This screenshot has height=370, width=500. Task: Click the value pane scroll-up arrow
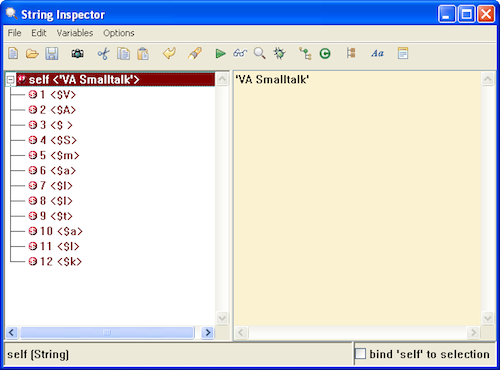[x=487, y=79]
